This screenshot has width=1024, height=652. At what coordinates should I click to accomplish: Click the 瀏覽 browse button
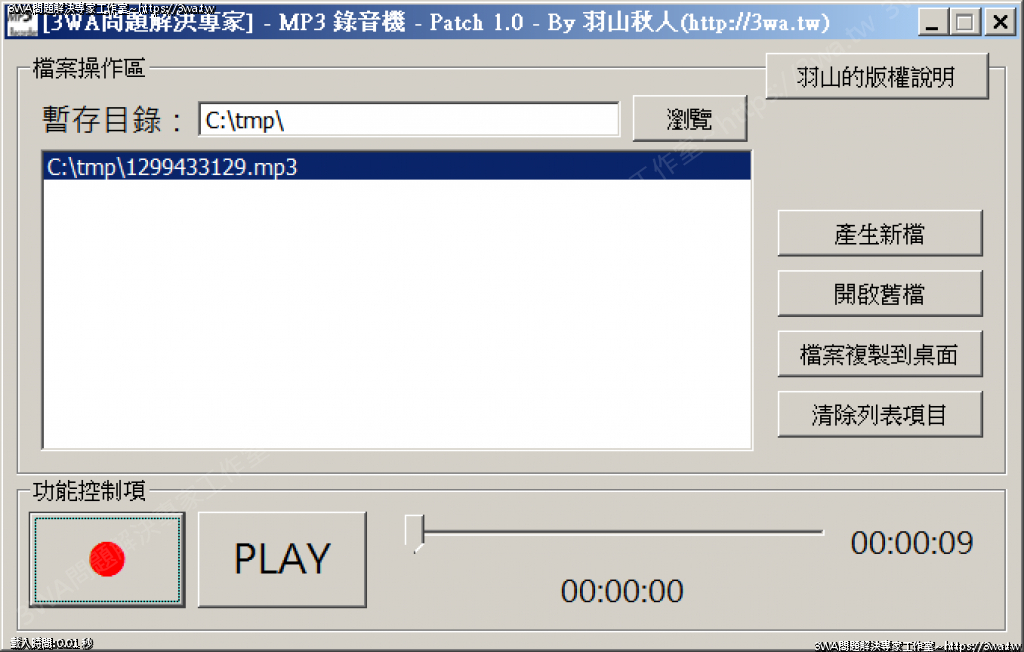(690, 119)
